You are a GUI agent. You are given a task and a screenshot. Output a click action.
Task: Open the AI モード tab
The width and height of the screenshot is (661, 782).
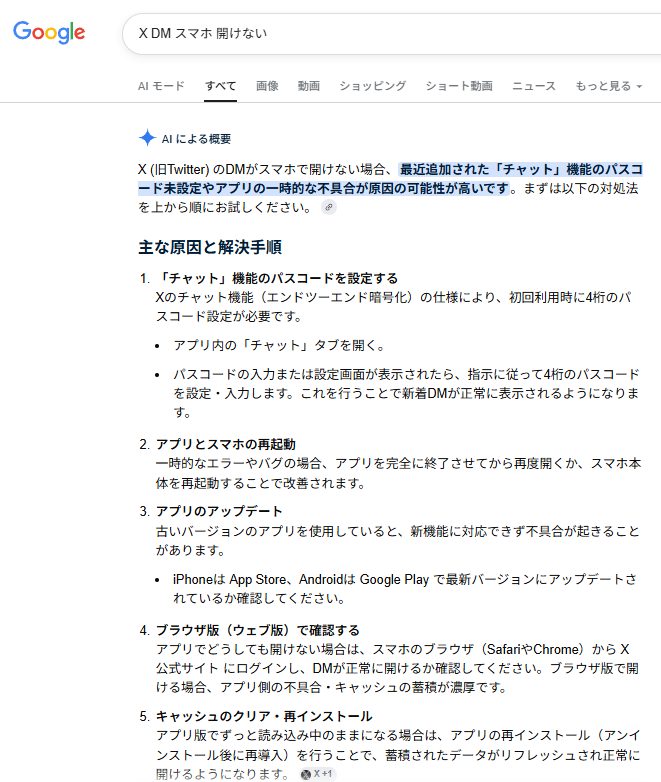(x=161, y=86)
